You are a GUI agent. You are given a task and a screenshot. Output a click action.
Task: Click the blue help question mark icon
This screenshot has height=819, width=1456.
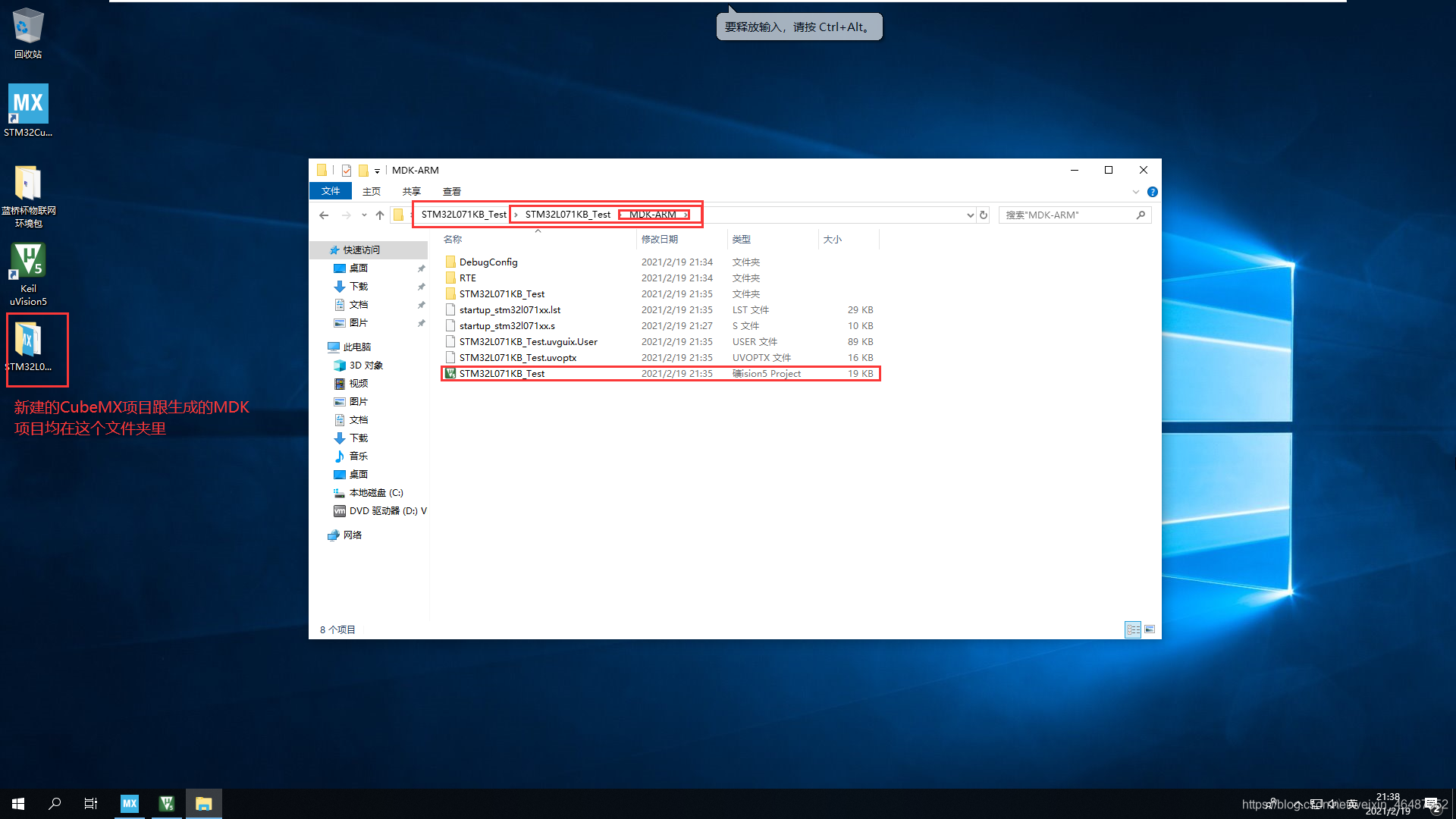click(x=1152, y=192)
